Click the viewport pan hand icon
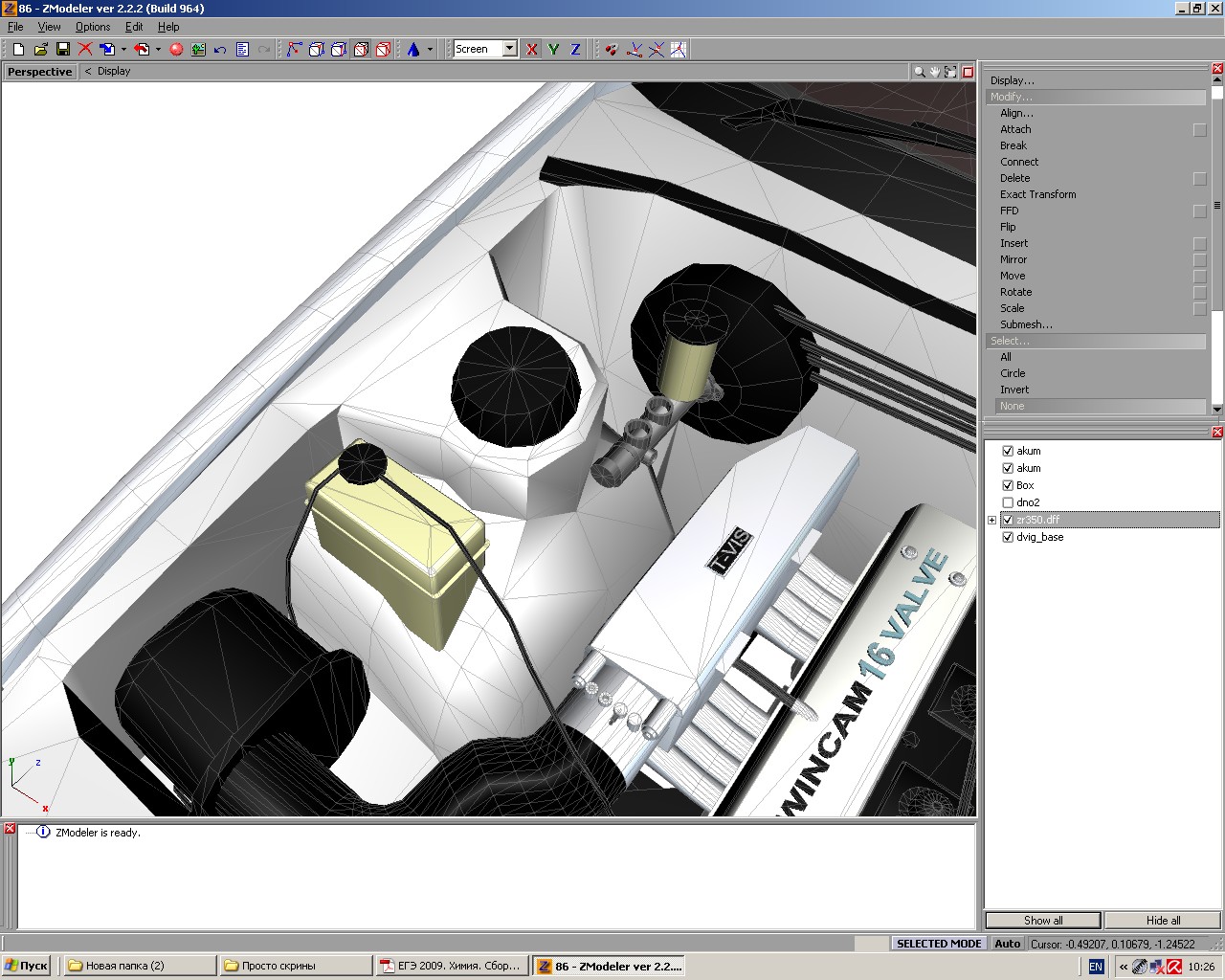The image size is (1225, 980). [x=934, y=72]
